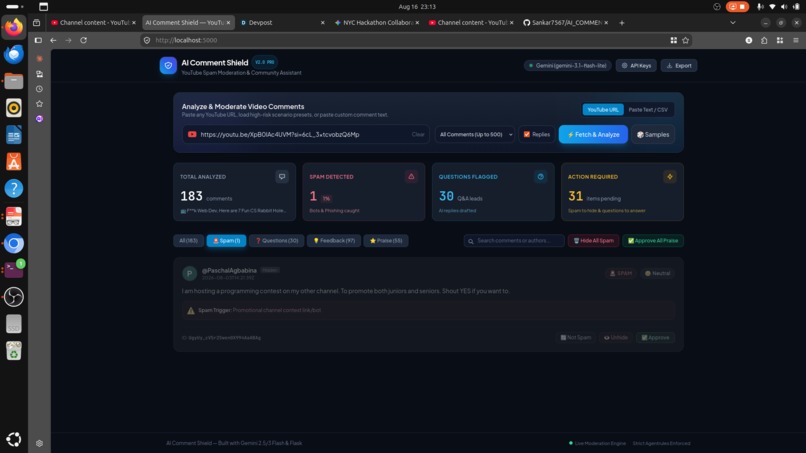The width and height of the screenshot is (806, 453).
Task: Export the moderation results
Action: [679, 66]
